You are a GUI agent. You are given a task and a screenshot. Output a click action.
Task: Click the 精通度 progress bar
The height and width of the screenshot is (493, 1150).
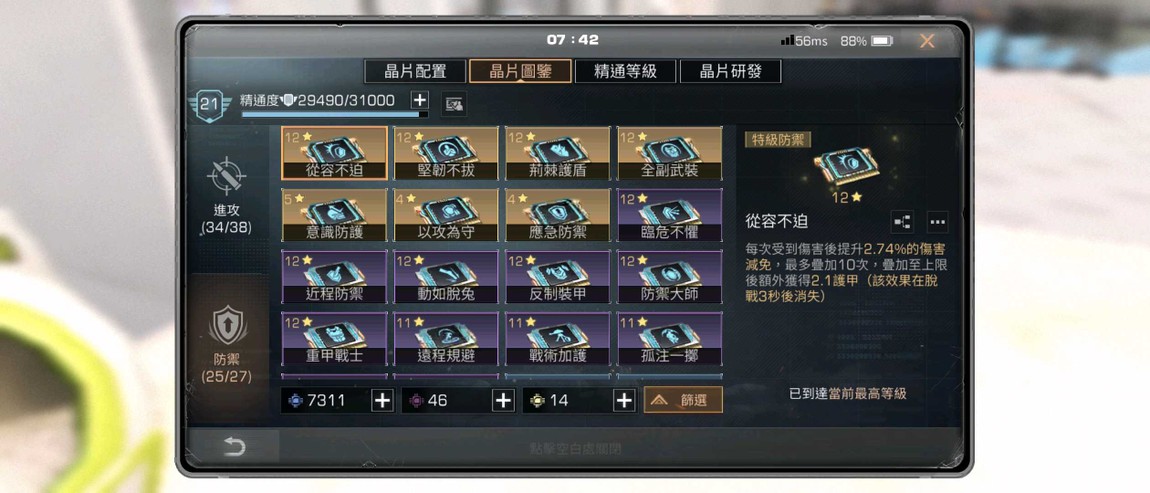tap(335, 114)
